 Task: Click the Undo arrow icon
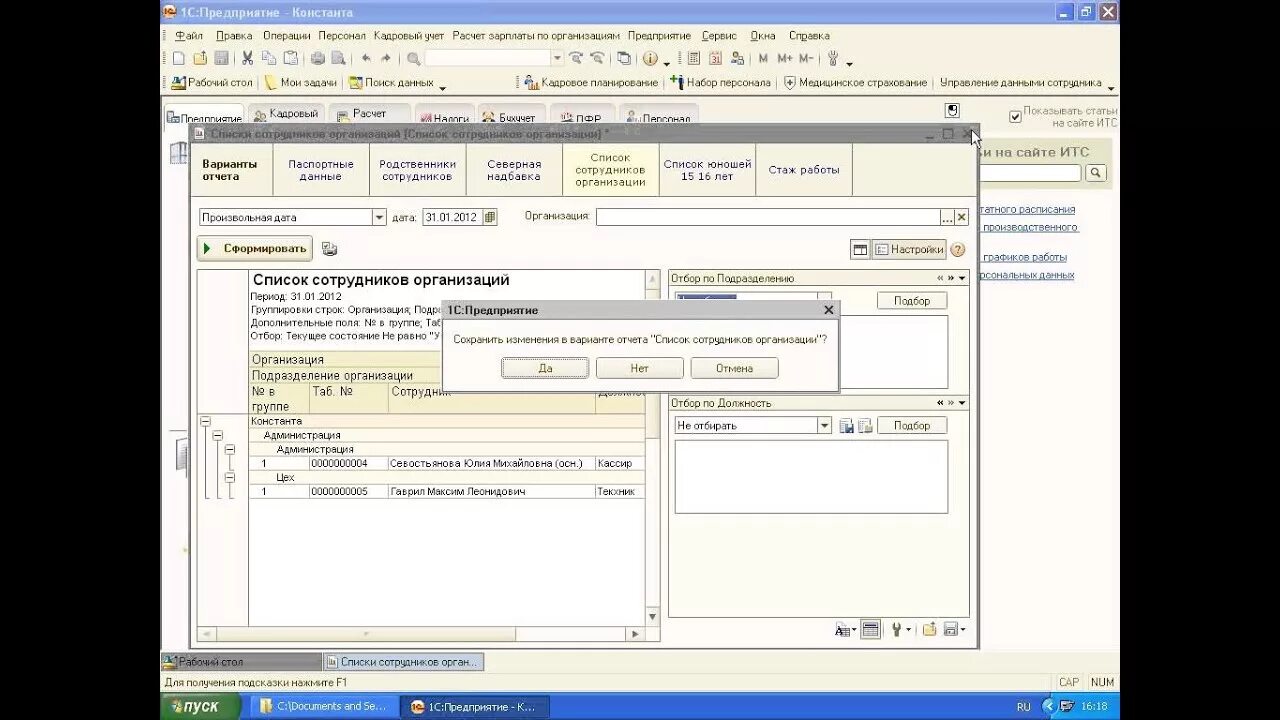pos(366,59)
